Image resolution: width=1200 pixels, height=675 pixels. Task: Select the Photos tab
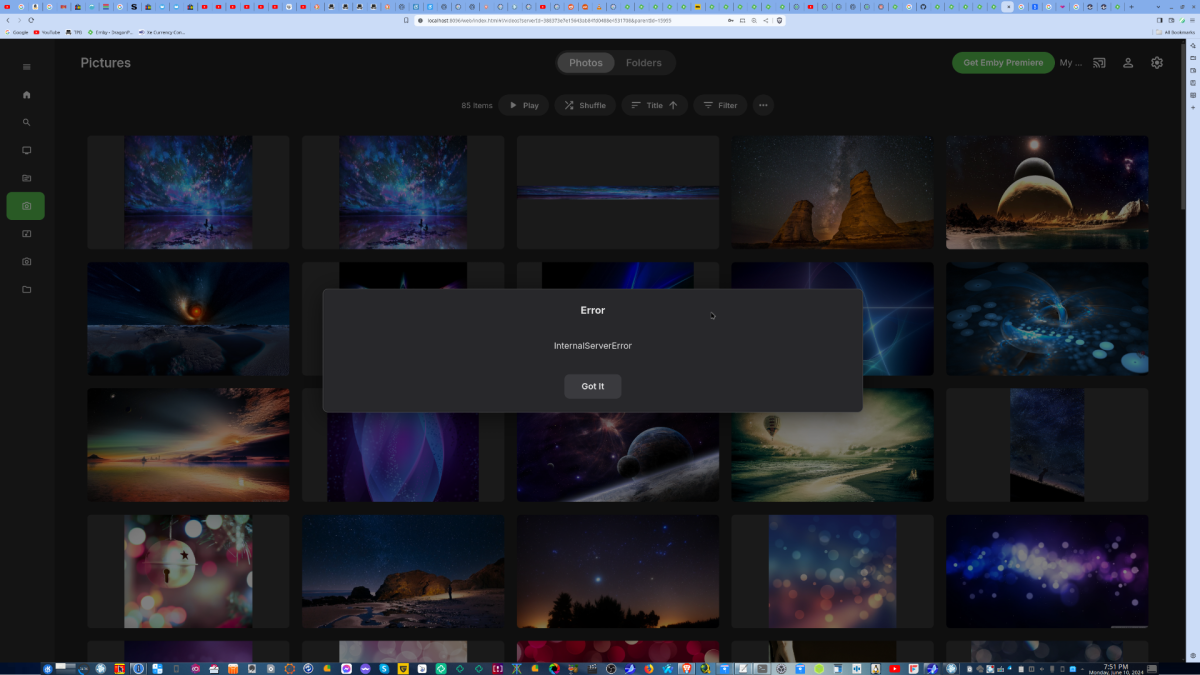click(586, 62)
